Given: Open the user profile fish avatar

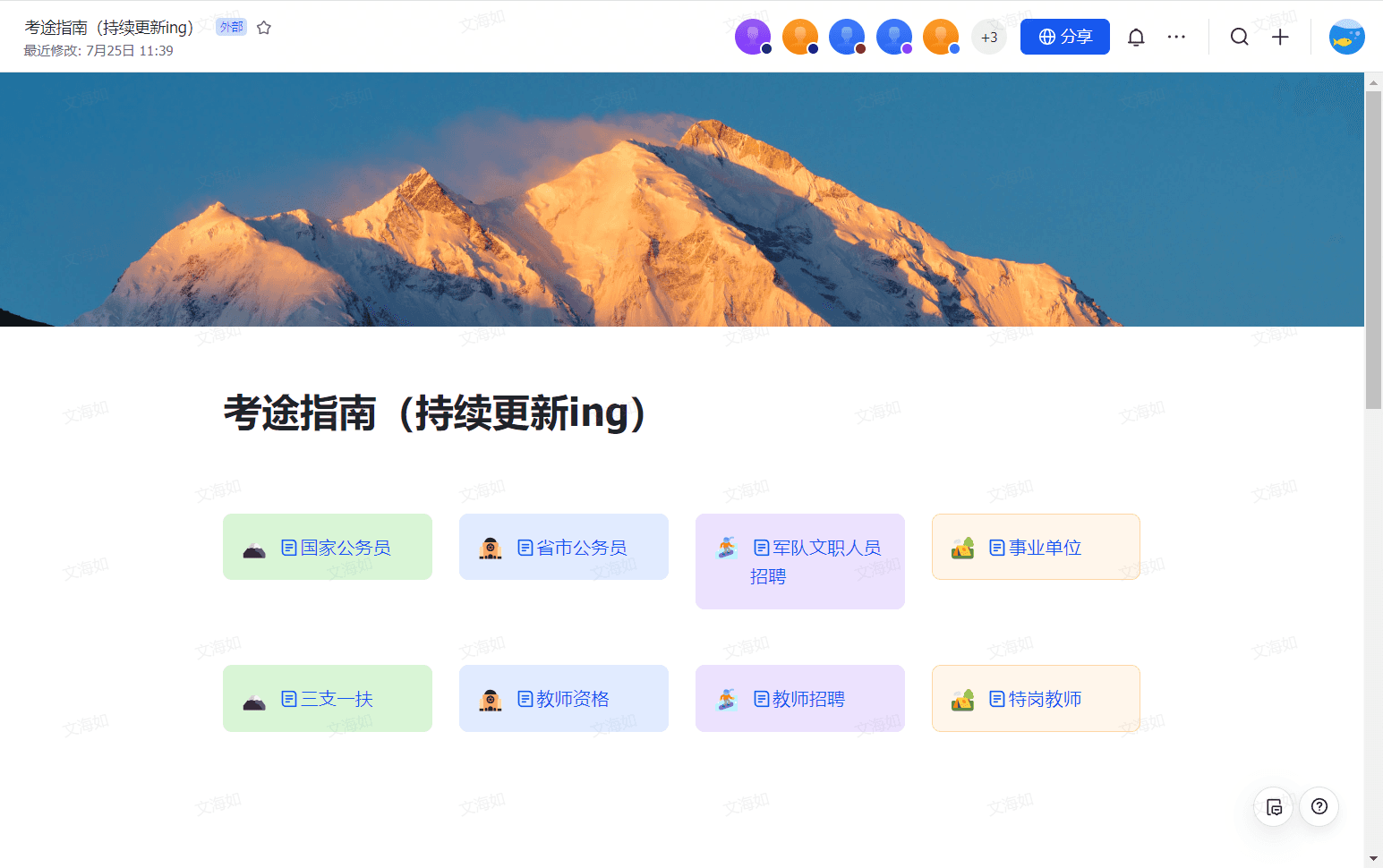Looking at the screenshot, I should tap(1346, 37).
